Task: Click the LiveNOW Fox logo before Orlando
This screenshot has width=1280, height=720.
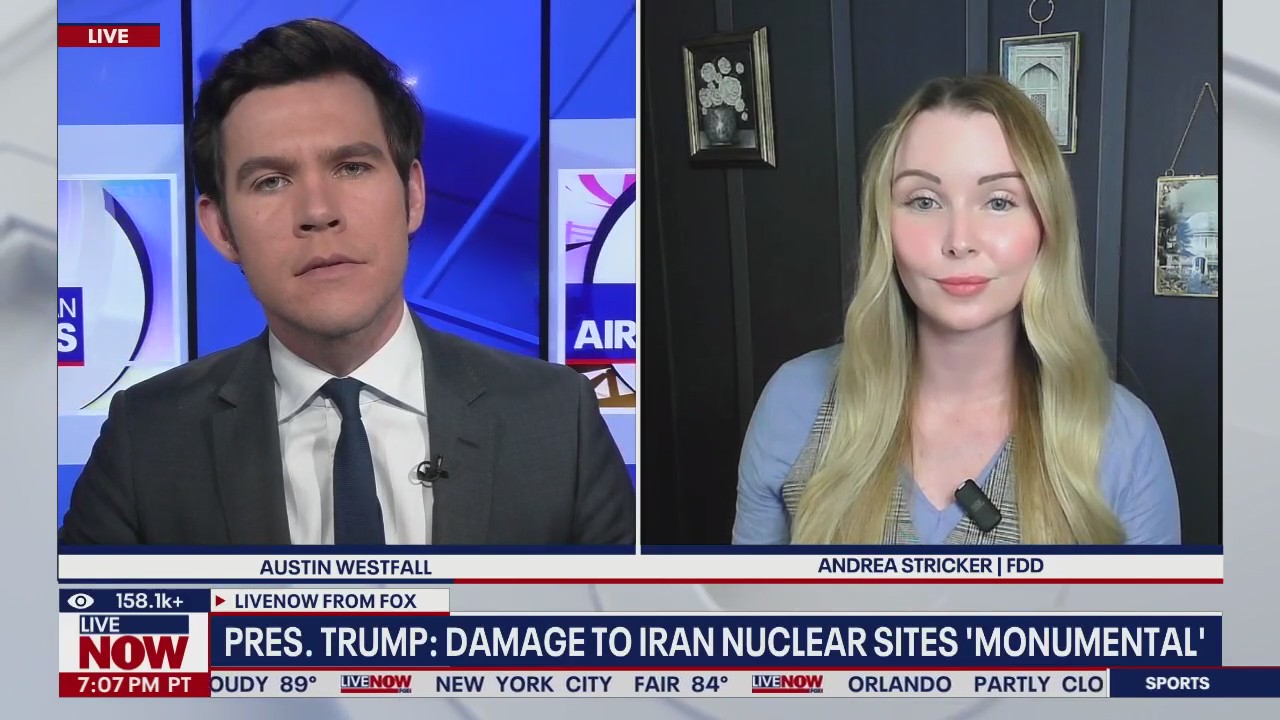Action: pos(787,684)
